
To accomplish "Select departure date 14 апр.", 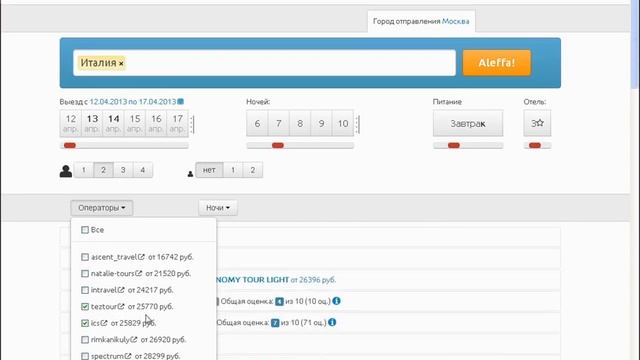I will pos(113,123).
